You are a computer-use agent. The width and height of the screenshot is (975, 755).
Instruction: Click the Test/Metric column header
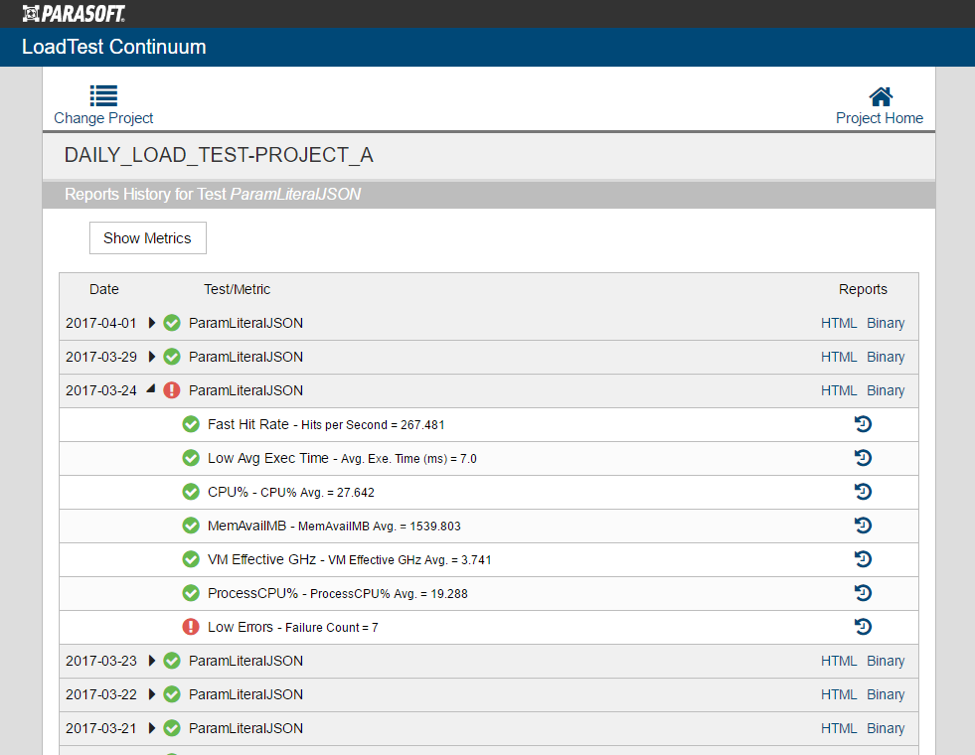pyautogui.click(x=237, y=289)
